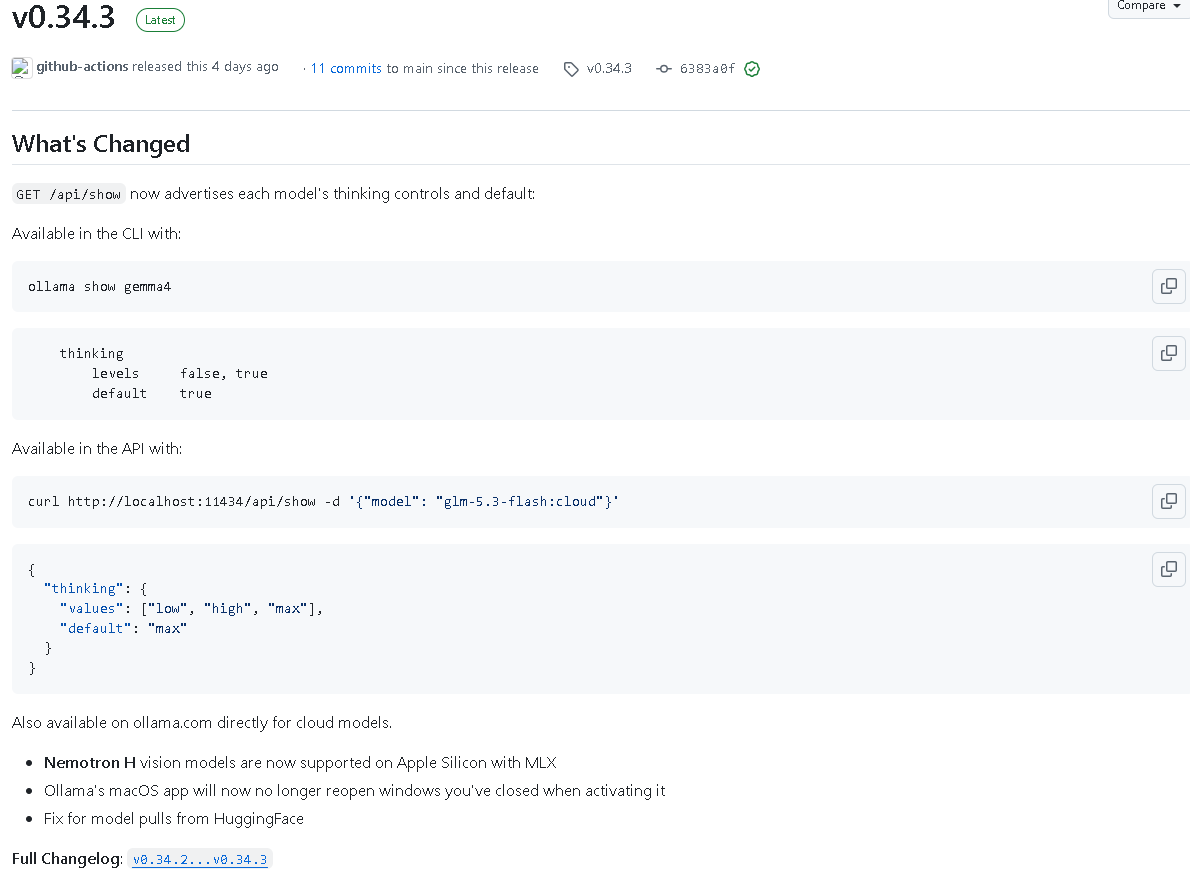Click the commit icon beside 6383a0f

(x=664, y=69)
